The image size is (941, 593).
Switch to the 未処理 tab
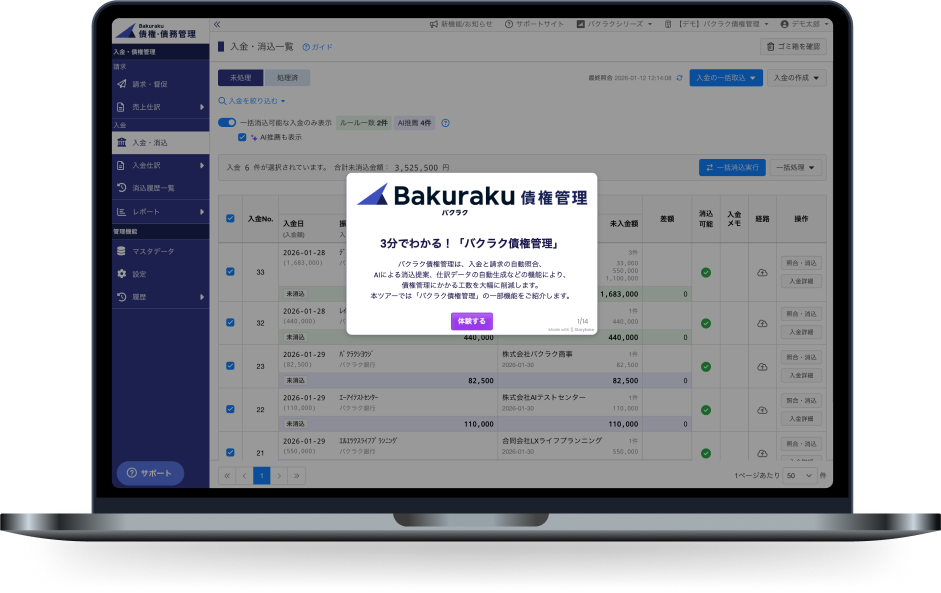click(x=240, y=77)
